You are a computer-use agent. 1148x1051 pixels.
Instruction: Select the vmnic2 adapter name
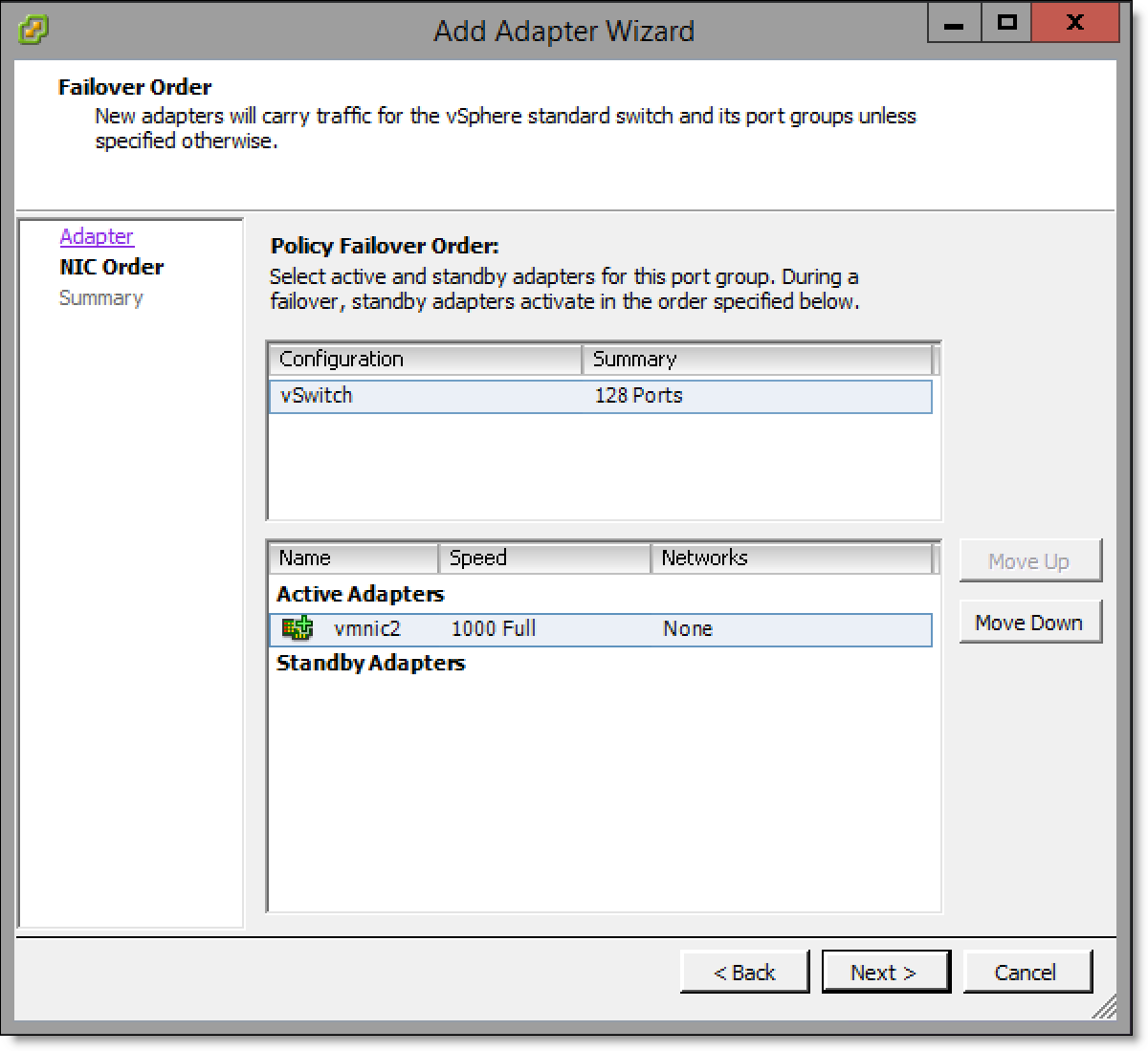click(367, 629)
